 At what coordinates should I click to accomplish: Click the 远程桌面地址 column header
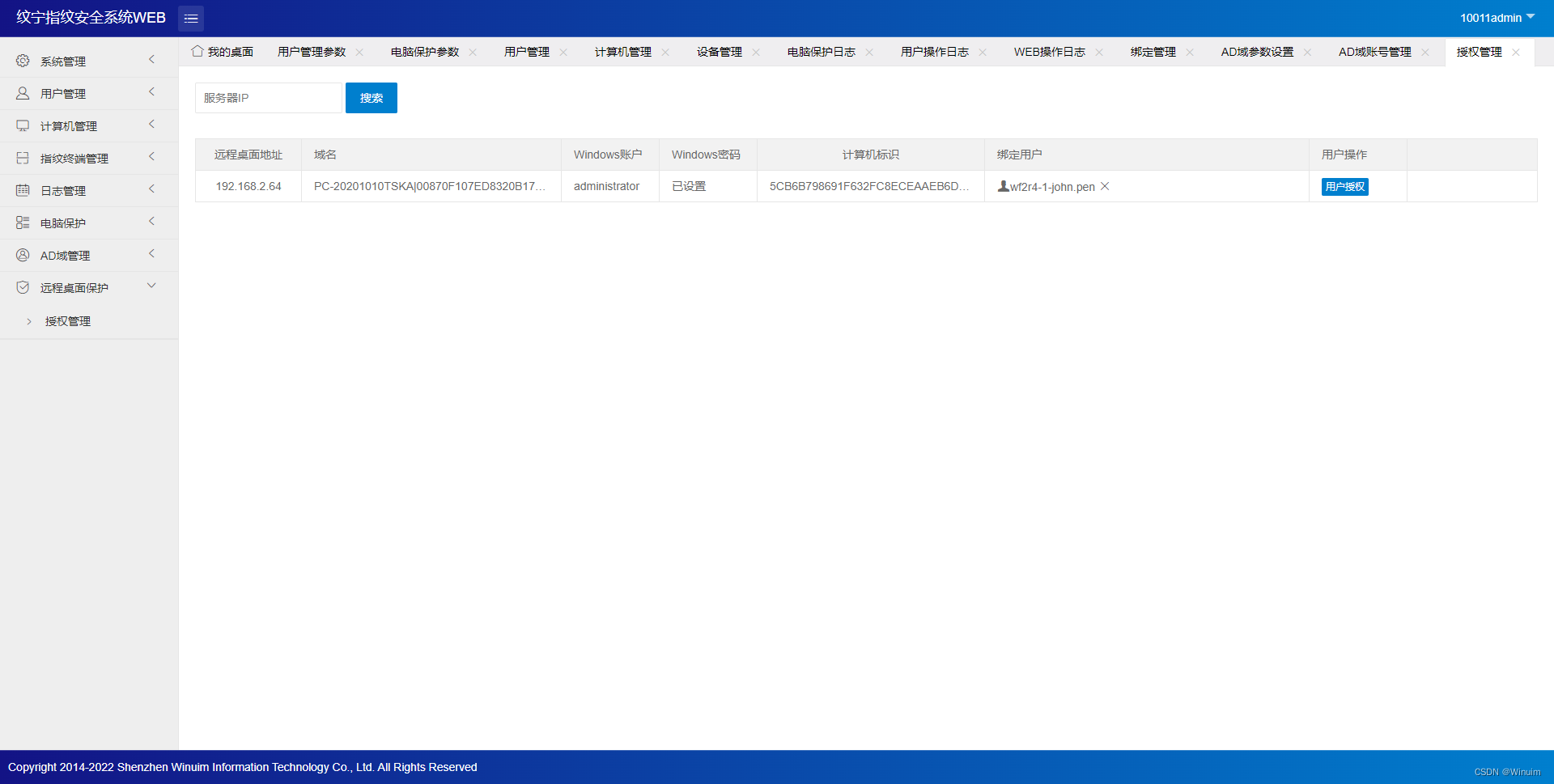pos(248,155)
